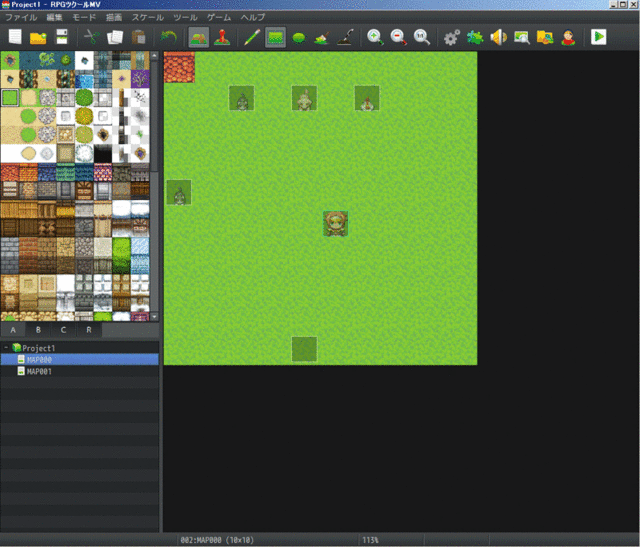Undo the last action with the green arrow
Screen dimensions: 640x547
click(168, 37)
